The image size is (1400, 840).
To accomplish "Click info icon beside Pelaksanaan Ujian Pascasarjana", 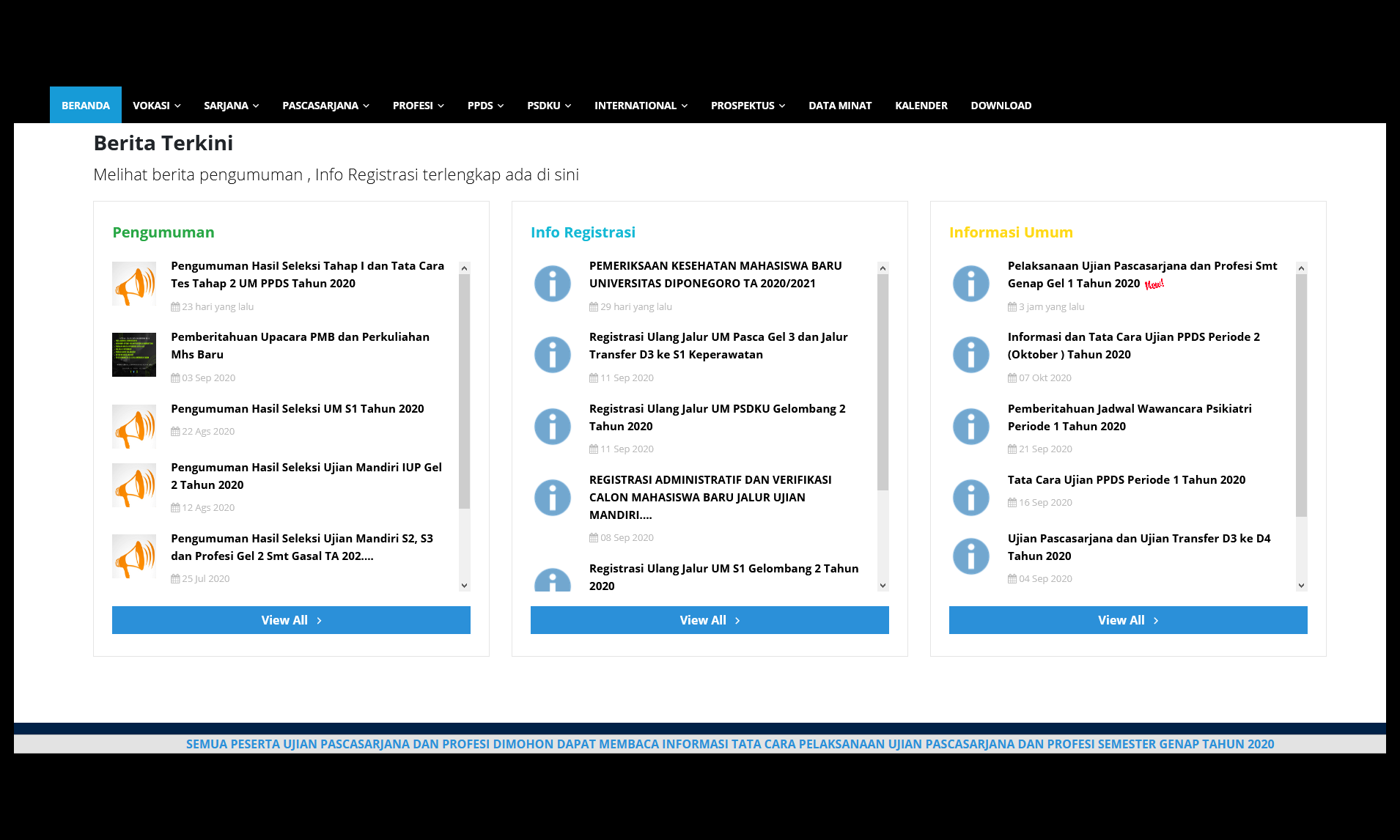I will click(970, 284).
